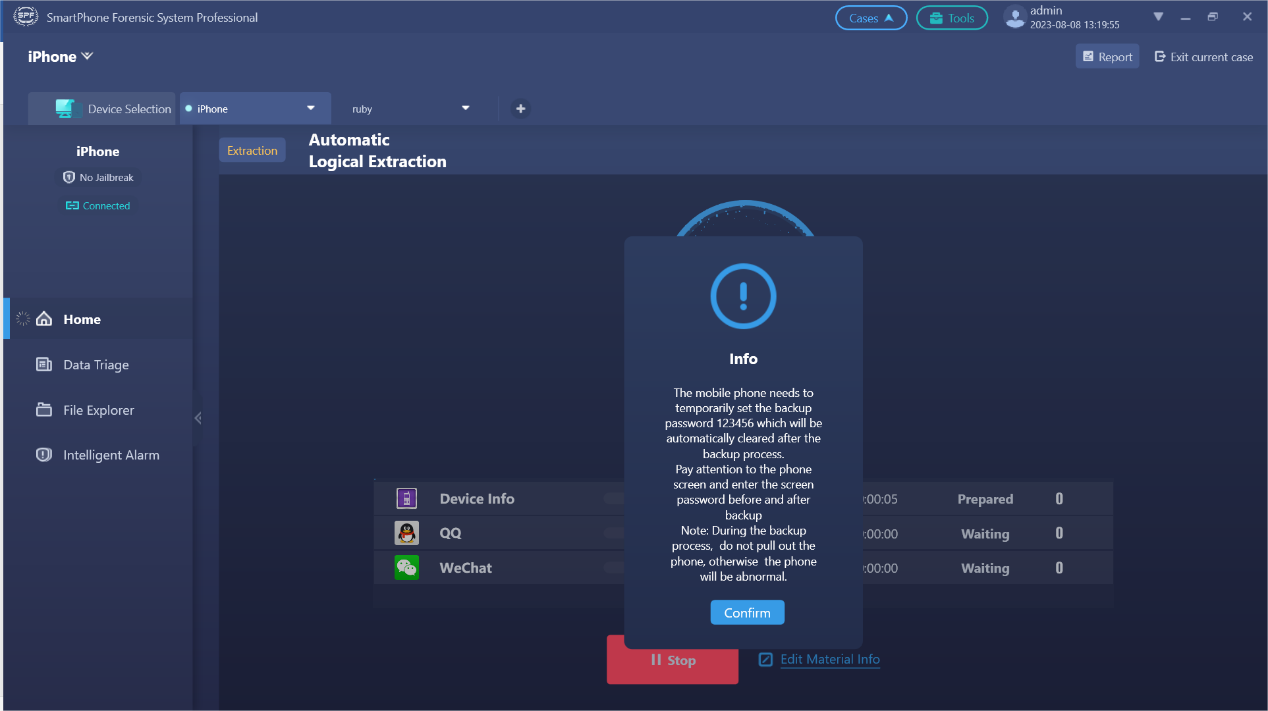Open the Cases menu

(871, 18)
